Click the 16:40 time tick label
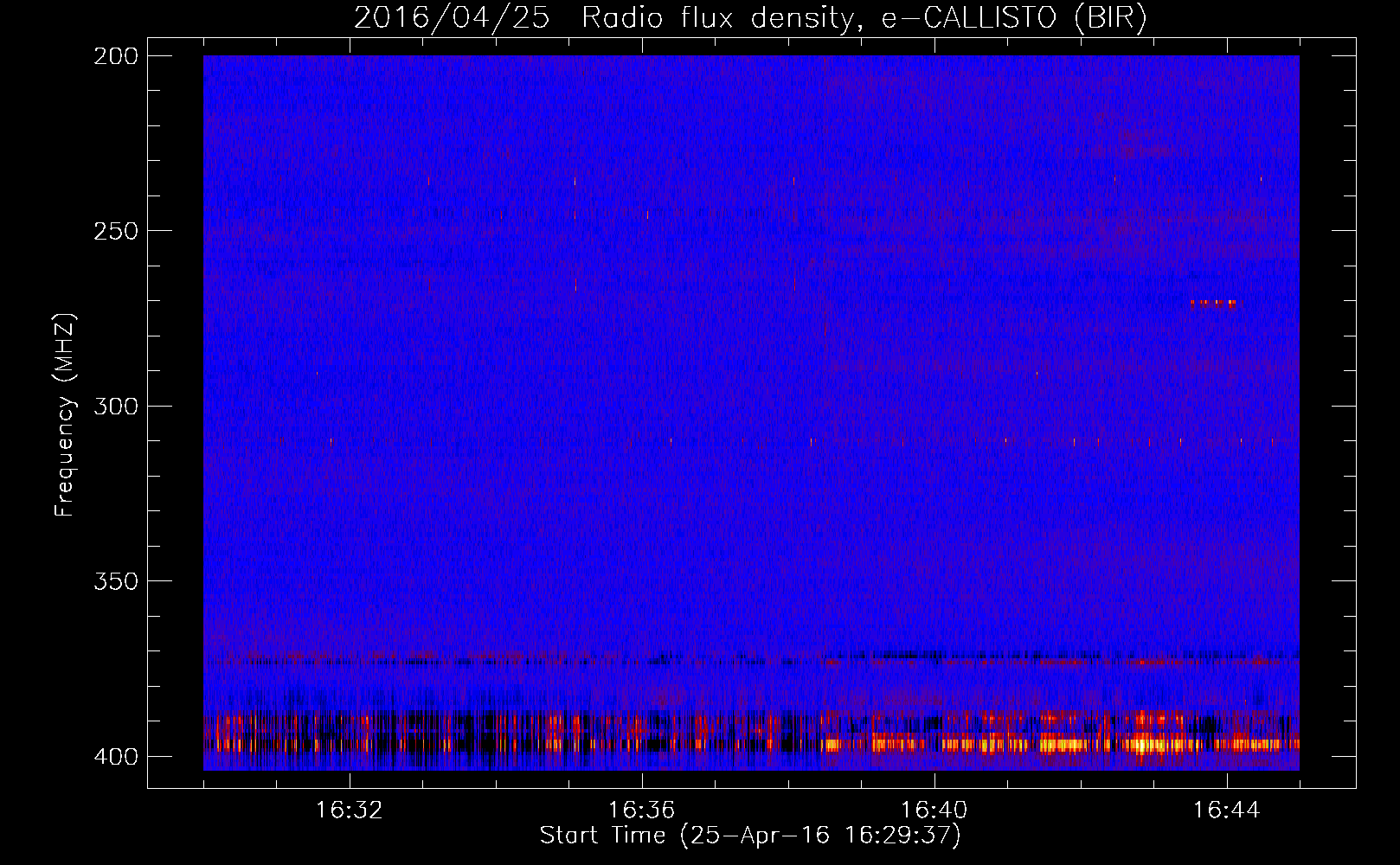Screen dimensions: 1400x865 [934, 811]
